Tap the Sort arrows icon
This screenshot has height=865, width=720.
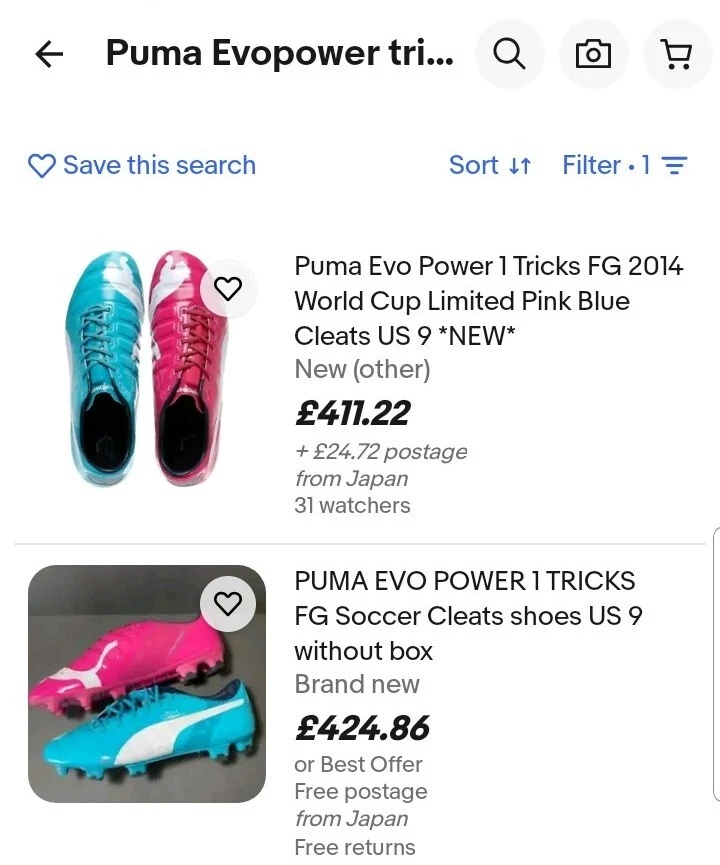point(520,166)
